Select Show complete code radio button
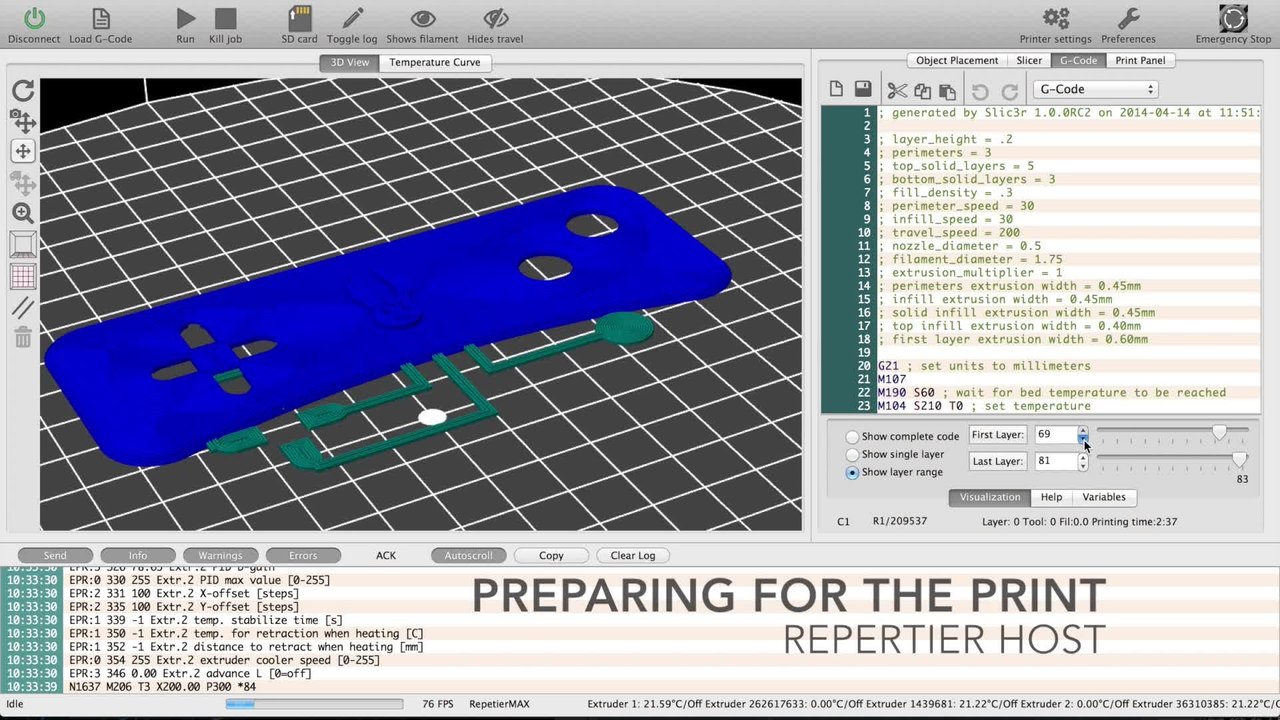 [852, 437]
